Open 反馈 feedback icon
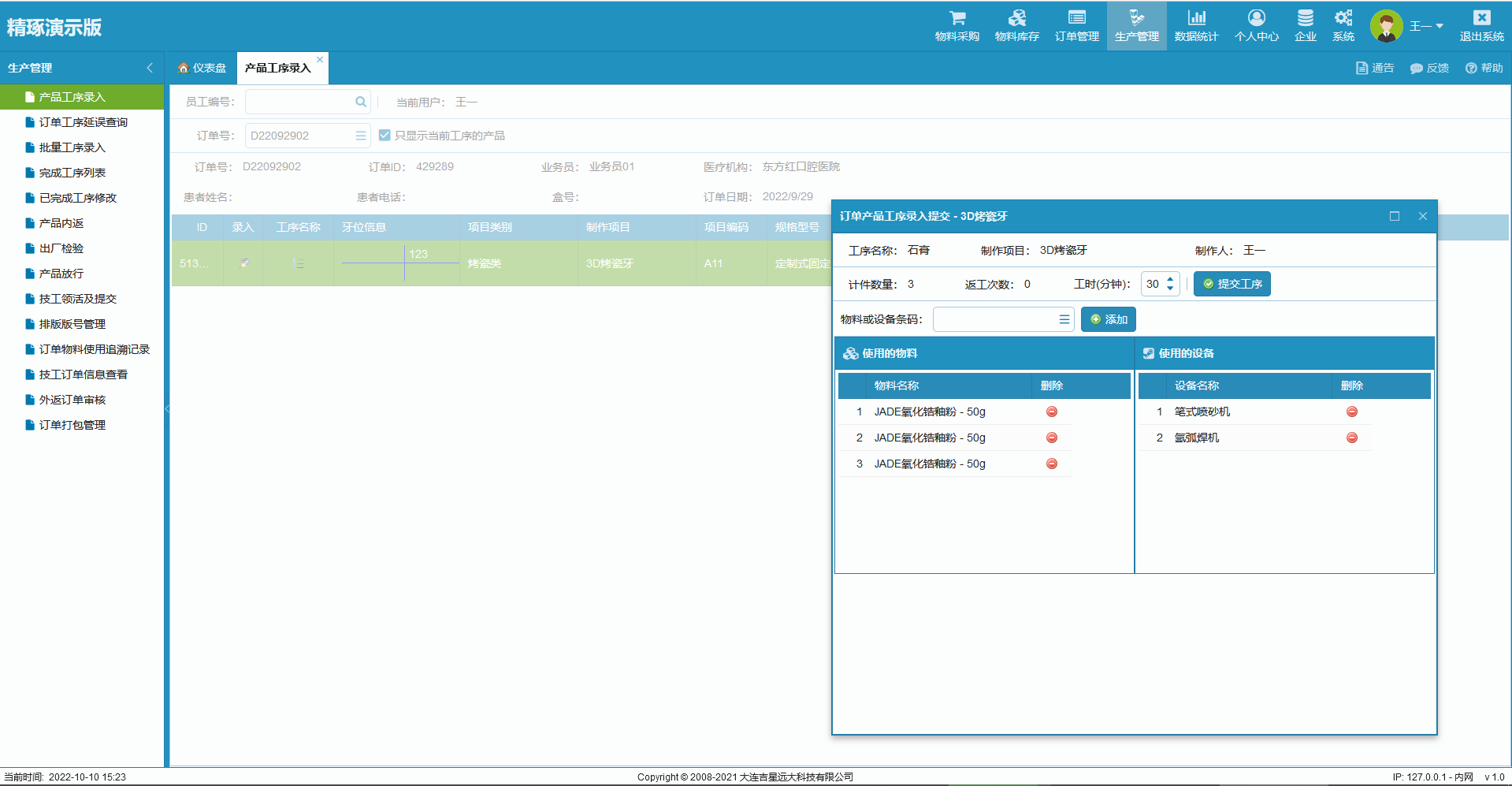This screenshot has width=1512, height=786. (1416, 68)
